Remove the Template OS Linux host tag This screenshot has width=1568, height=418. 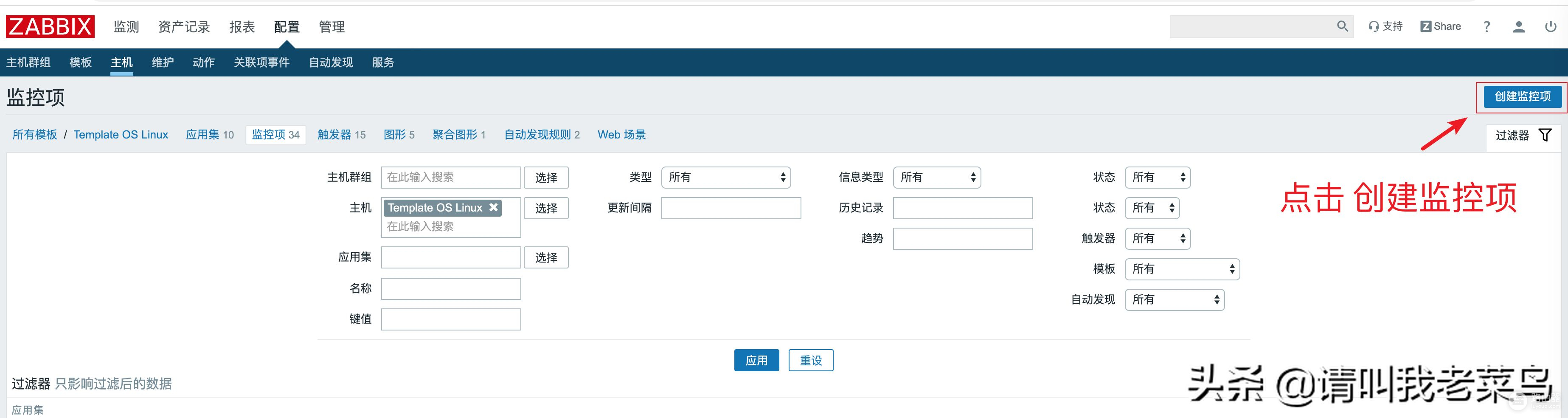coord(494,208)
